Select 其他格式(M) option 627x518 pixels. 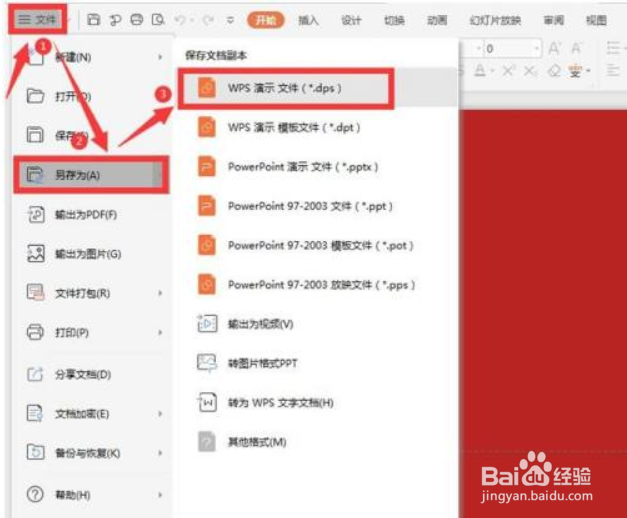coord(317,442)
